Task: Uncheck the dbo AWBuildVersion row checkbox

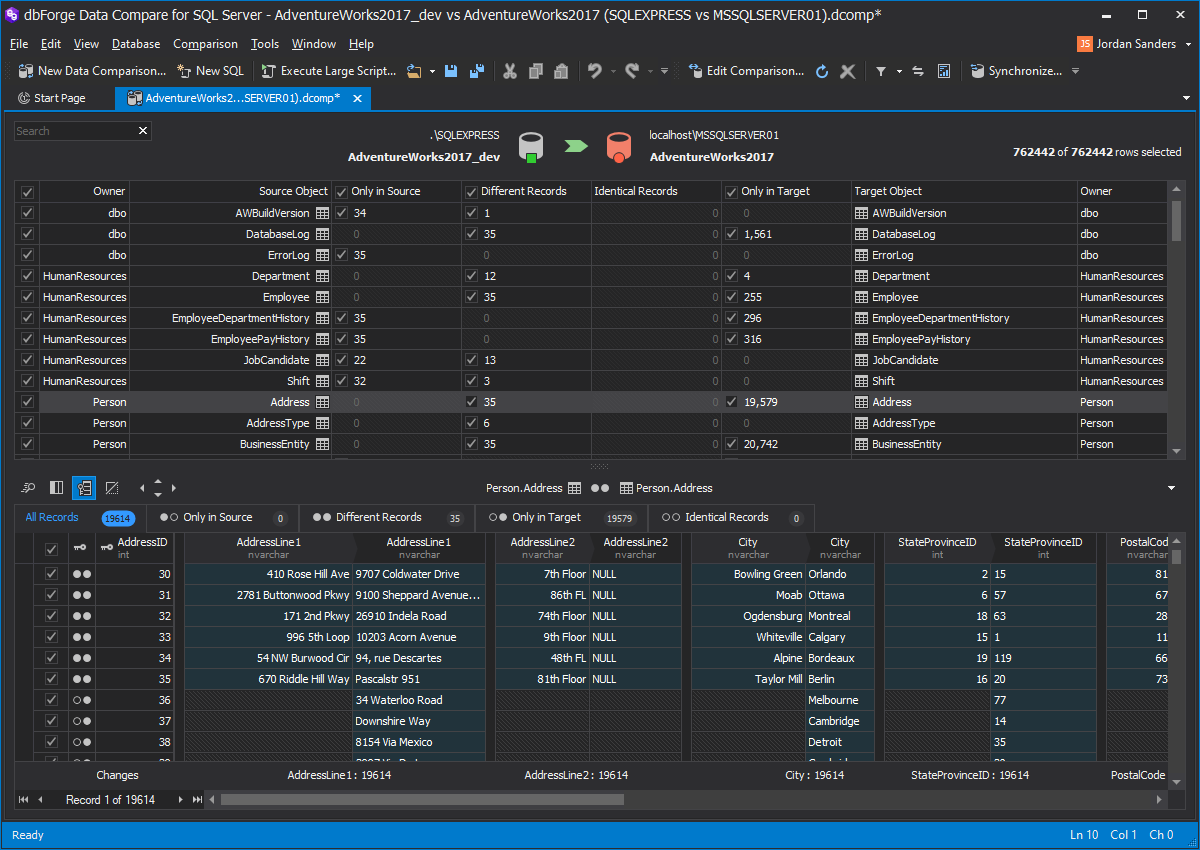Action: 27,213
